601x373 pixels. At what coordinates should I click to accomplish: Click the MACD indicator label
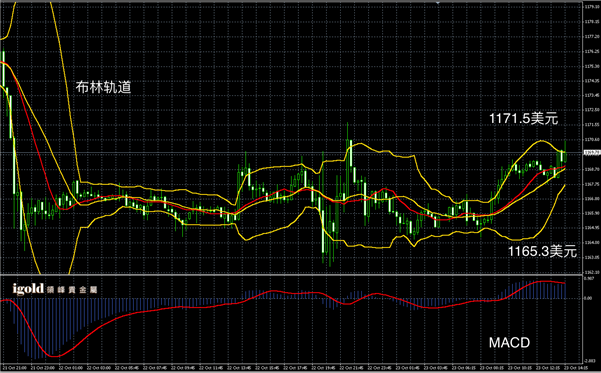coord(509,342)
